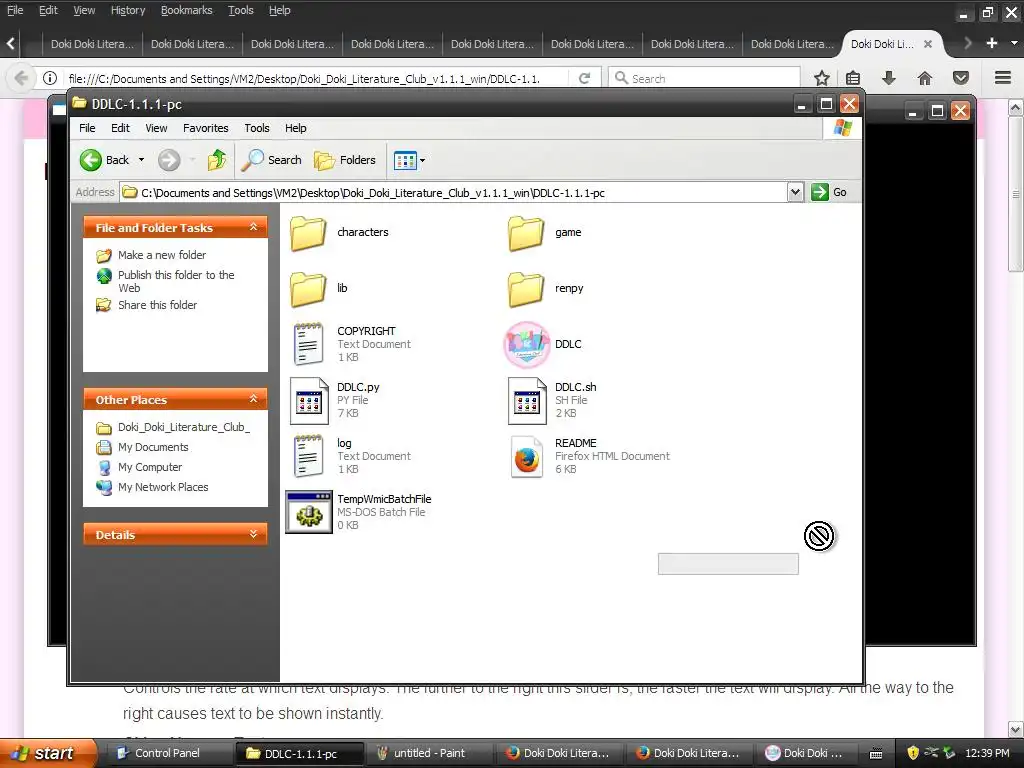The height and width of the screenshot is (768, 1024).
Task: Select the lib folder icon
Action: coord(308,289)
